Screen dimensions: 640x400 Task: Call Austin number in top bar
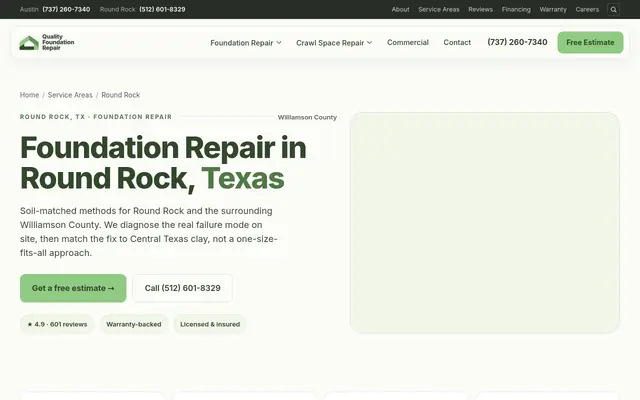tap(66, 9)
